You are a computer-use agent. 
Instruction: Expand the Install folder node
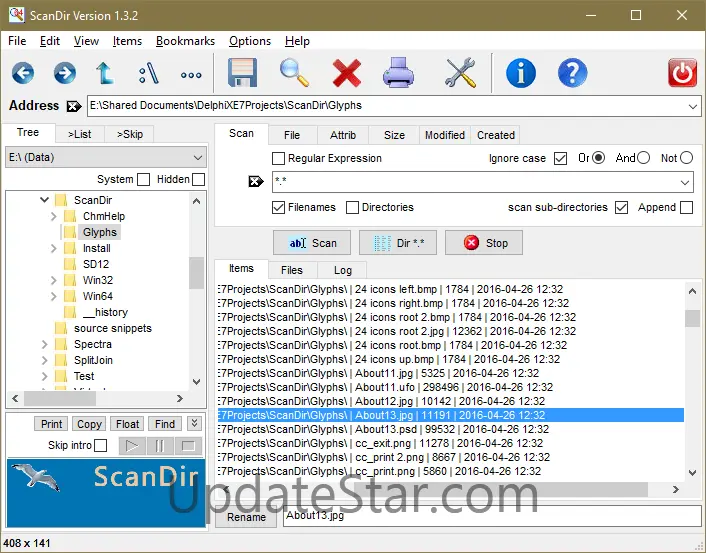coord(53,249)
